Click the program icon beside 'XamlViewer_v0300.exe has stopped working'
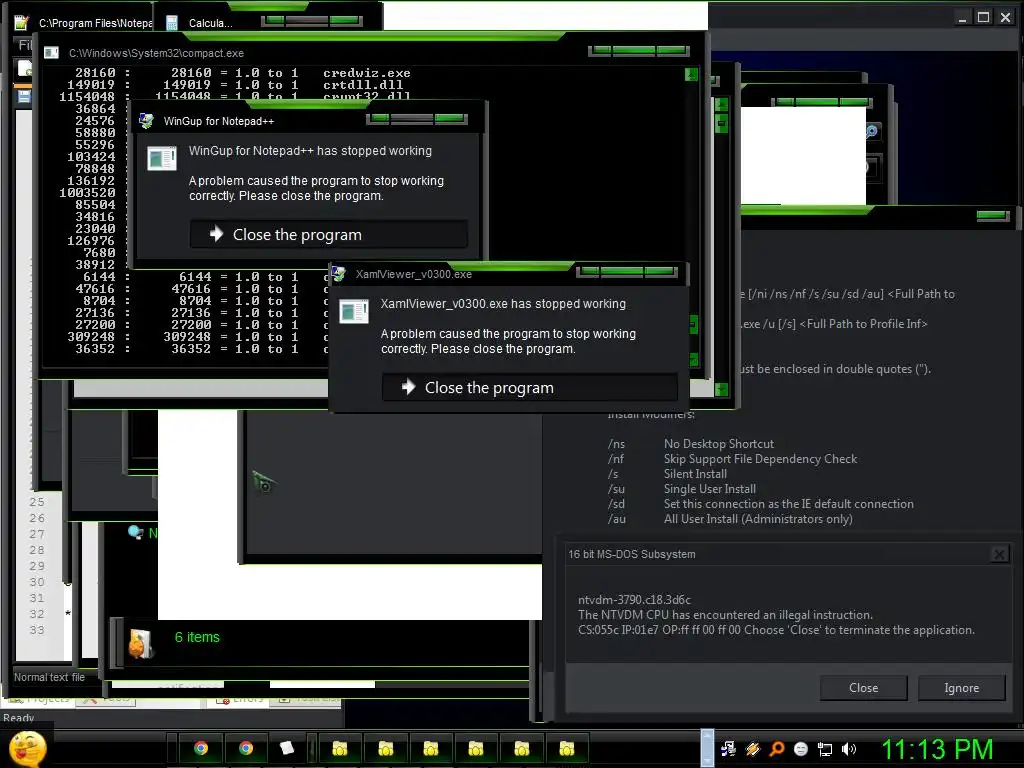1024x768 pixels. point(354,312)
